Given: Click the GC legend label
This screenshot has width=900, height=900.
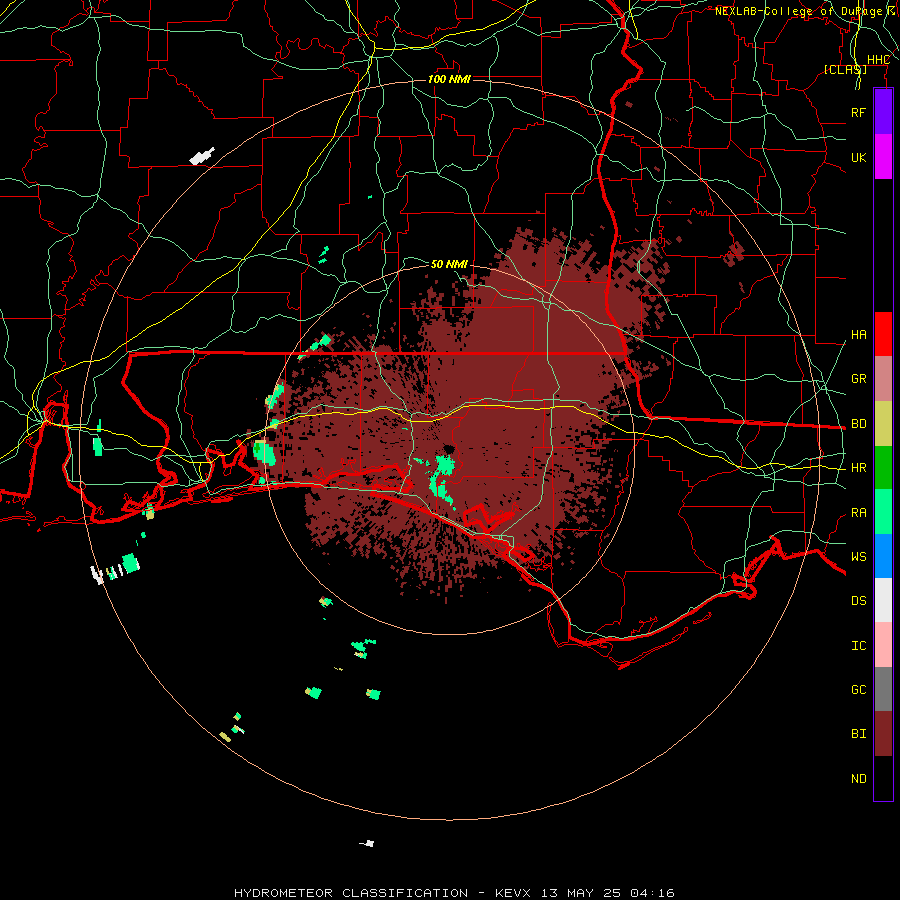Looking at the screenshot, I should tap(858, 689).
